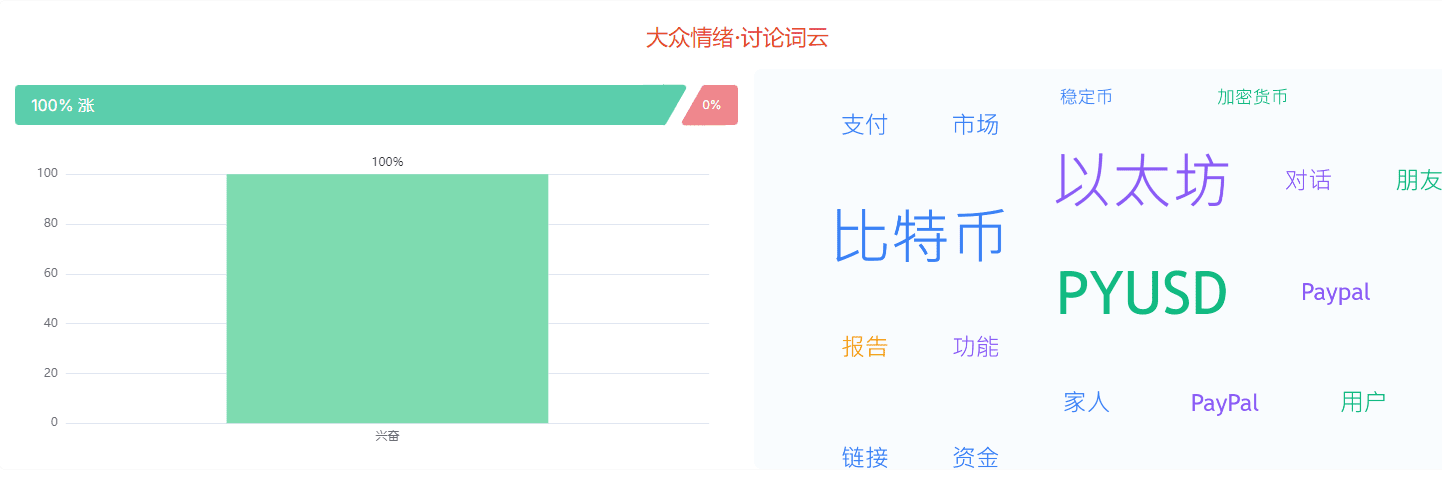Click the 链接 keyword
This screenshot has width=1442, height=478.
pyautogui.click(x=864, y=458)
